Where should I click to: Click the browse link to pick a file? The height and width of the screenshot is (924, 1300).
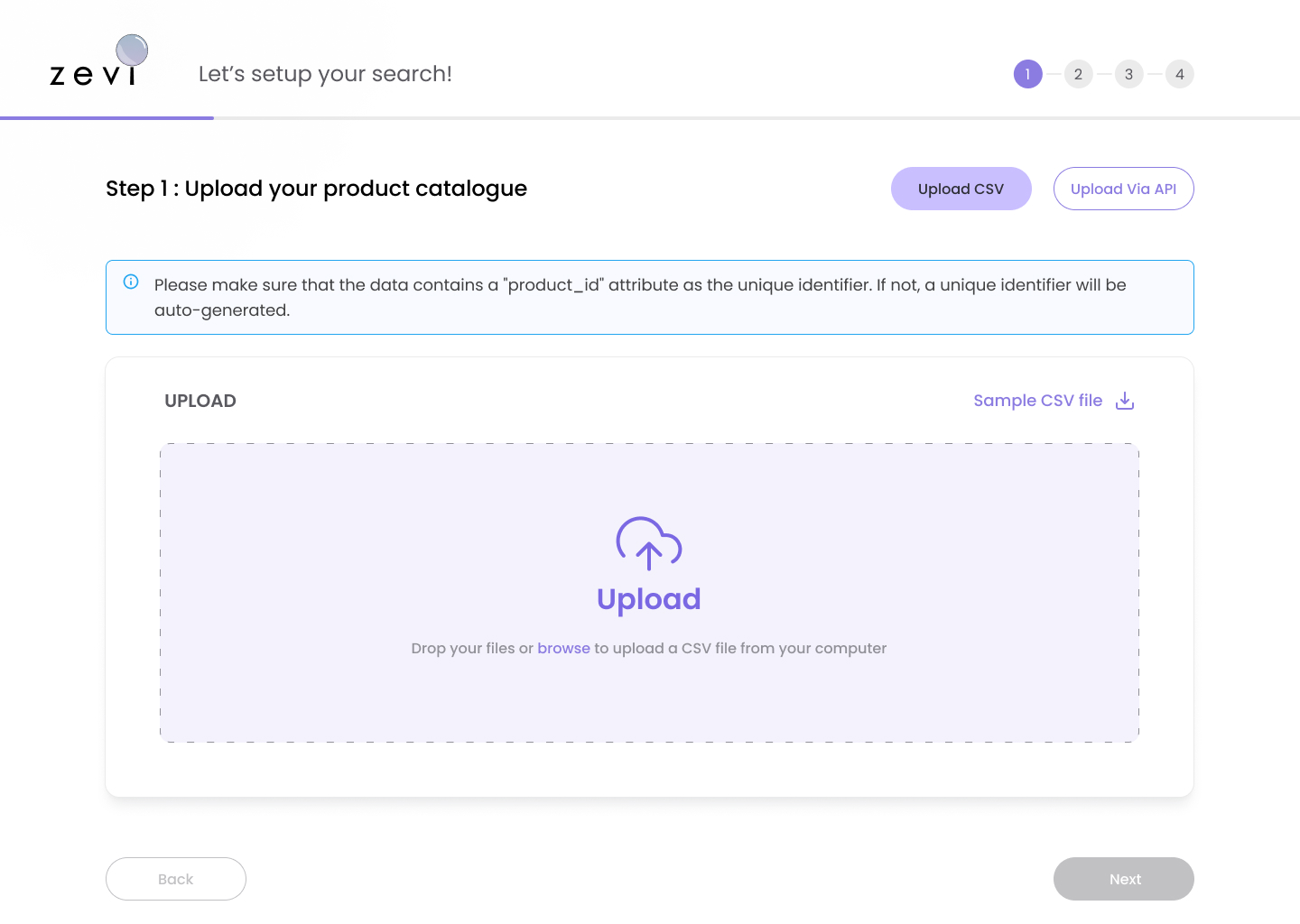563,648
